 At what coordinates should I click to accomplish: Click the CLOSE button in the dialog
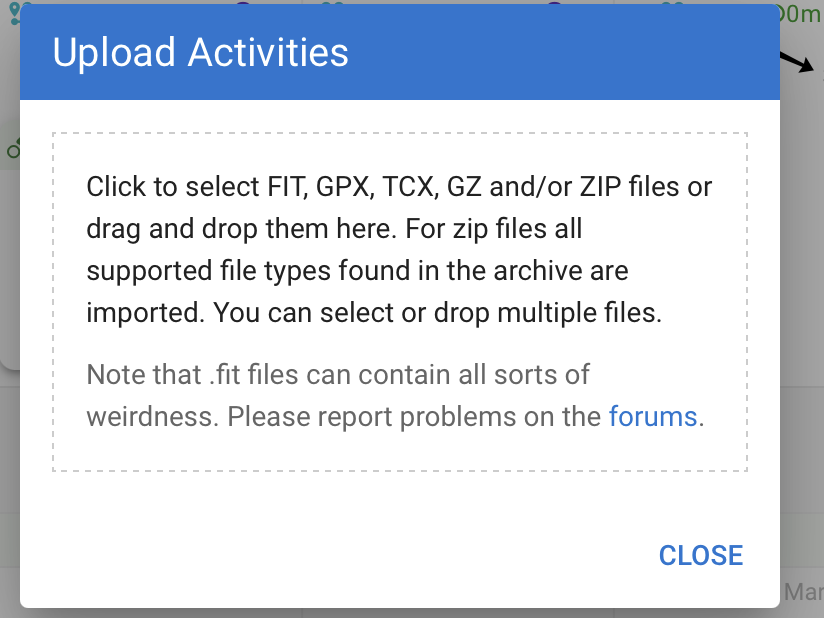tap(700, 555)
